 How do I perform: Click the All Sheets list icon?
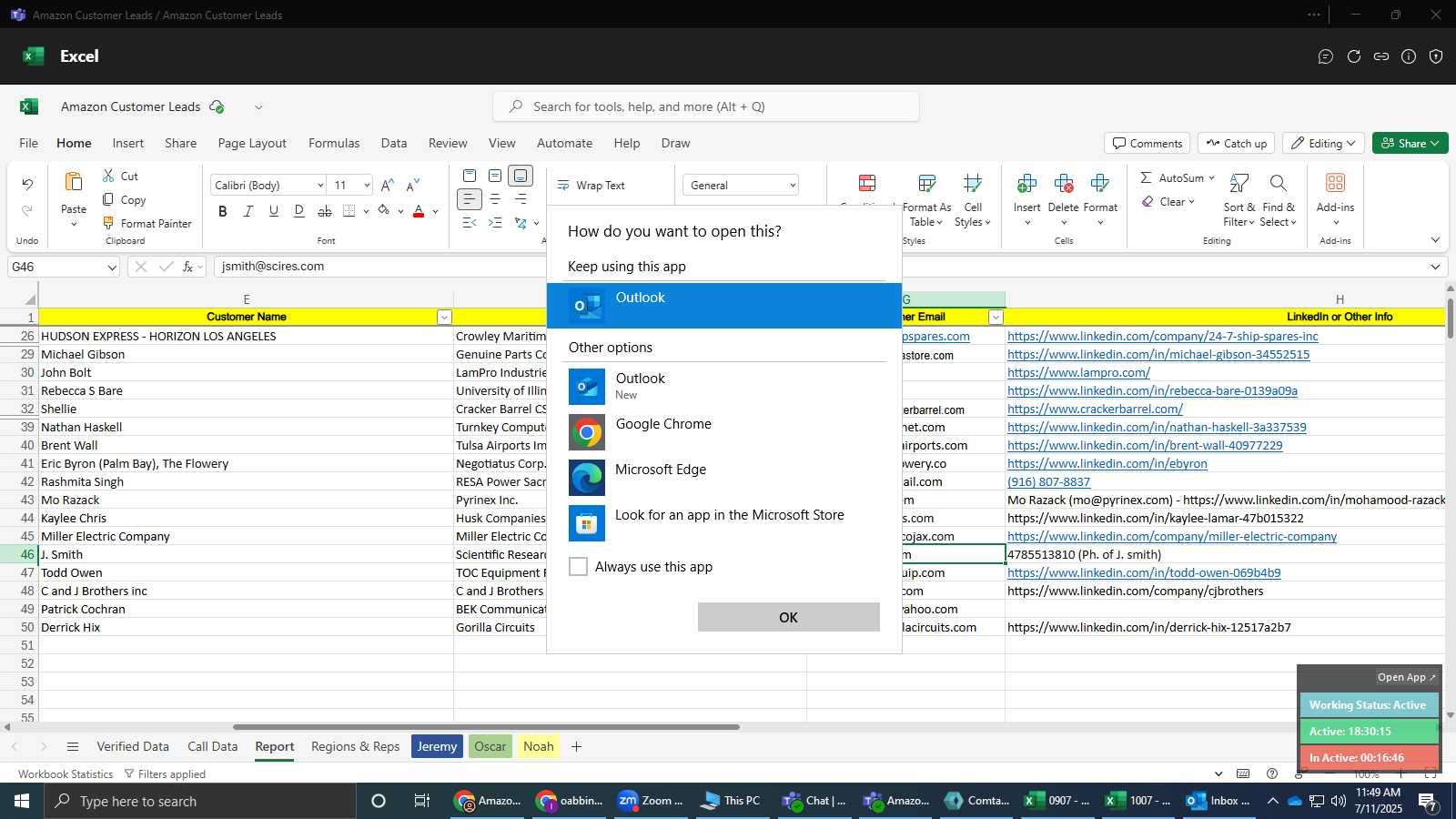(x=73, y=746)
